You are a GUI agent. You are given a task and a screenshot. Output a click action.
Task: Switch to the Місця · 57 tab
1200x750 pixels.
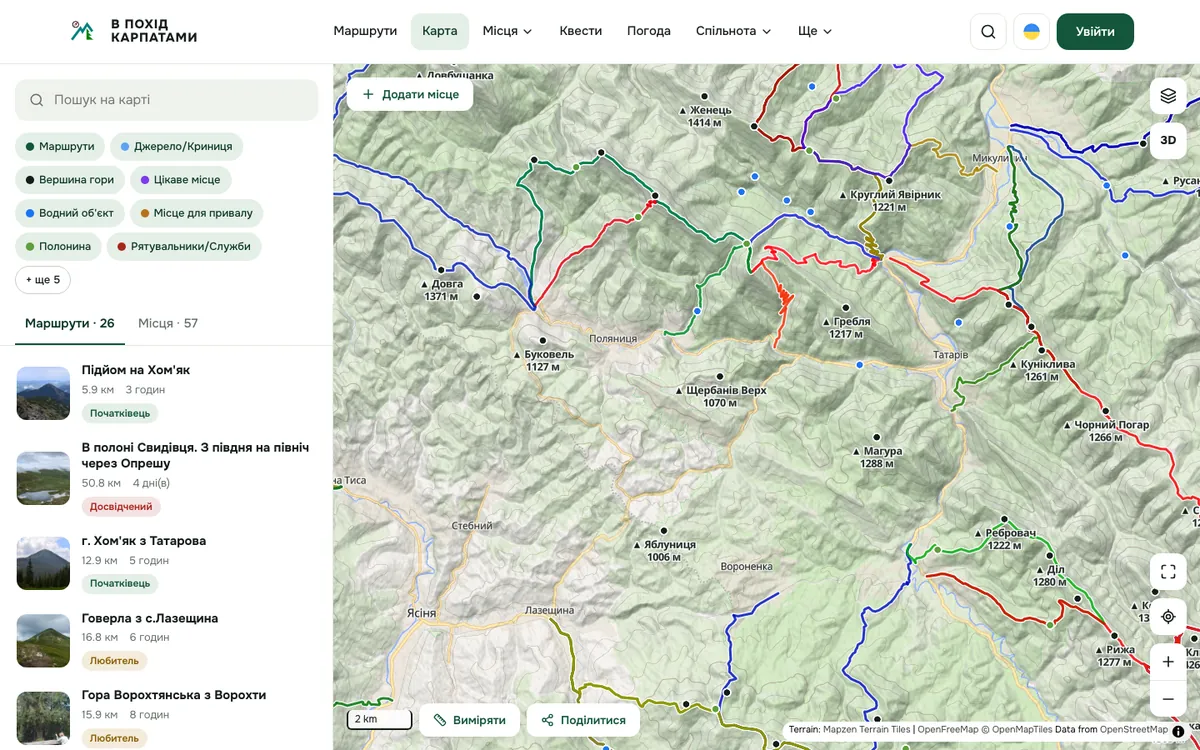pos(168,323)
